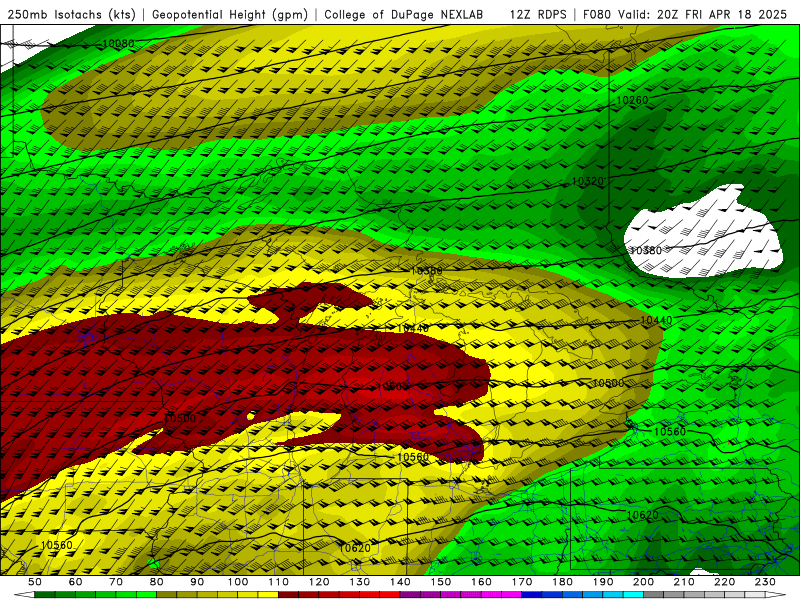Viewport: 800px width, 600px height.
Task: Click the "F080" forecast hour text
Action: click(597, 15)
